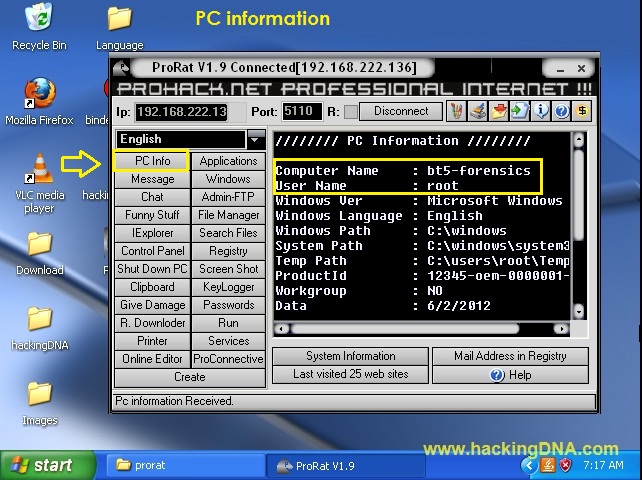Click the printer toolbar icon in ProRat
This screenshot has width=642, height=480.
point(477,111)
